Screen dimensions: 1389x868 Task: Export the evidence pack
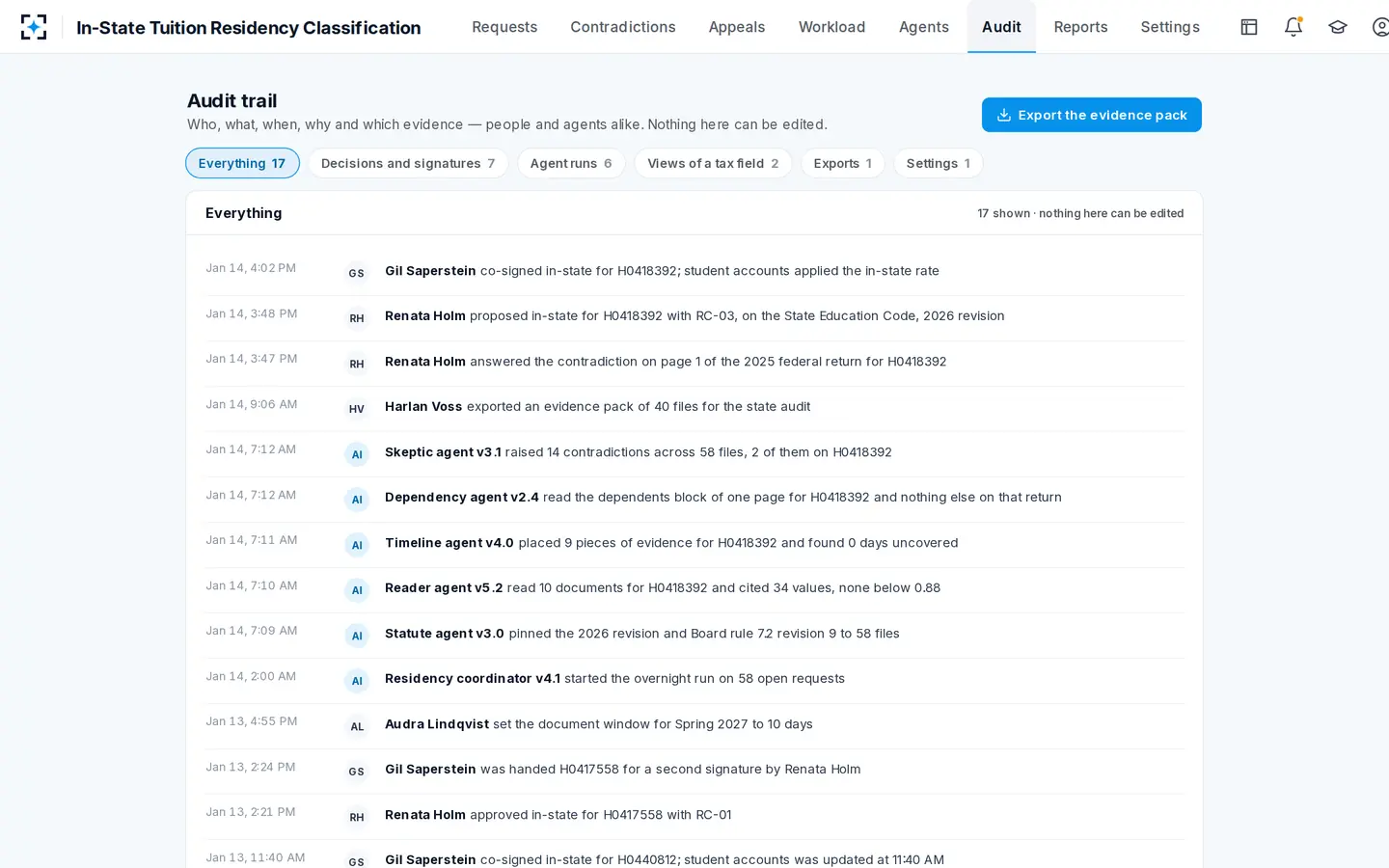1092,115
